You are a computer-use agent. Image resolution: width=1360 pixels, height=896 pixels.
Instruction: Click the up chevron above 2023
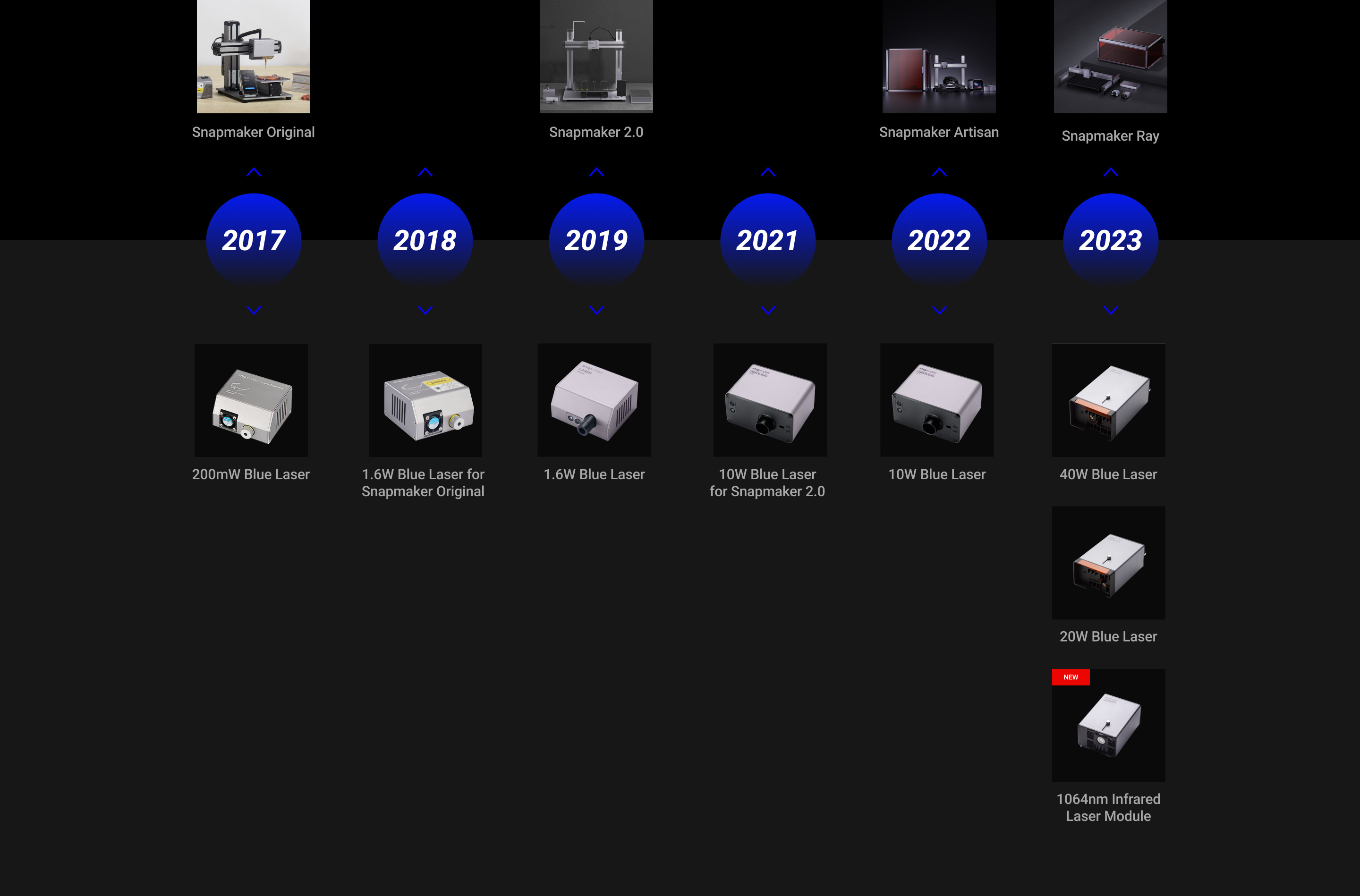1111,172
